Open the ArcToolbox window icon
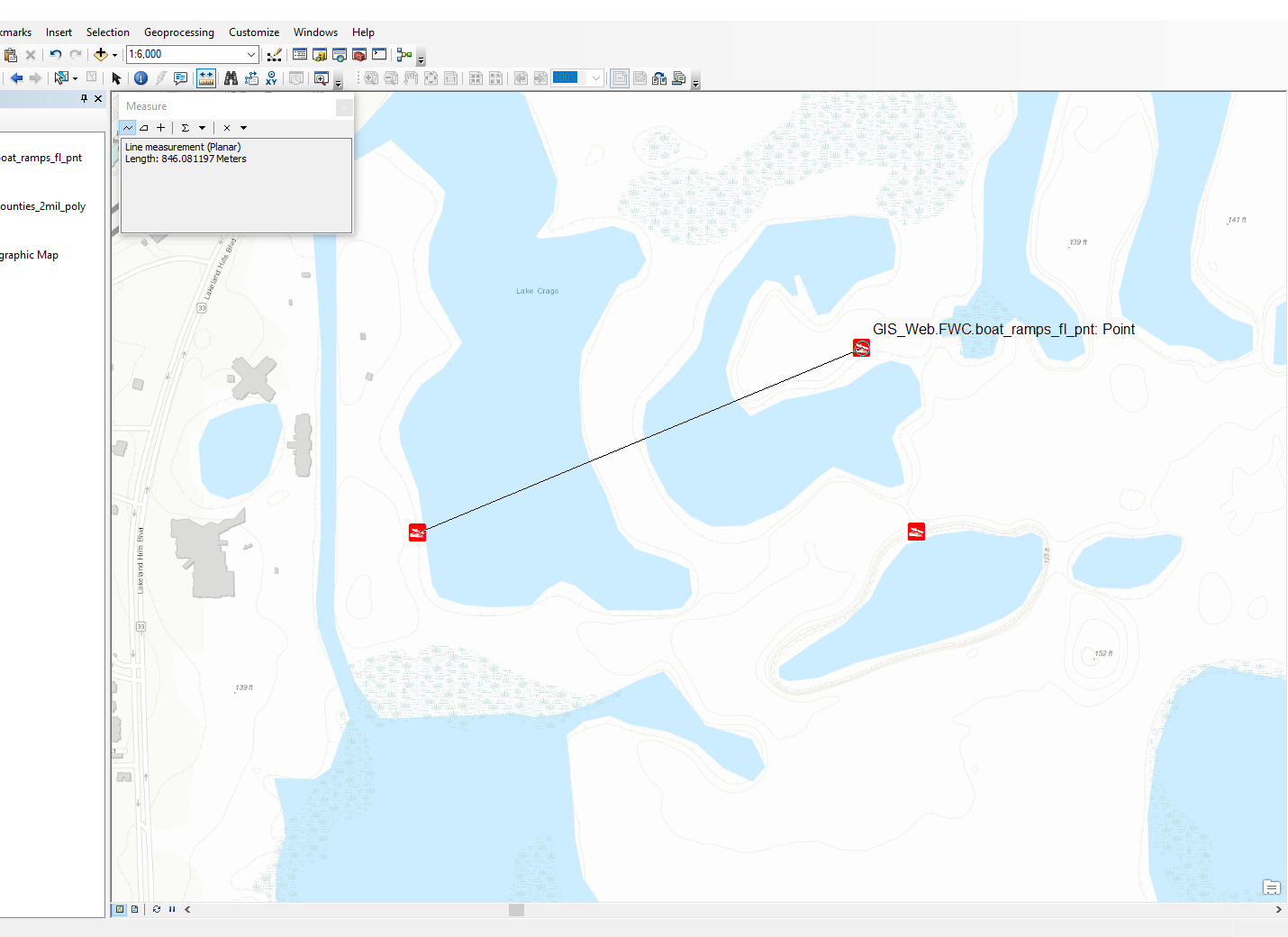The image size is (1288, 937). click(359, 55)
